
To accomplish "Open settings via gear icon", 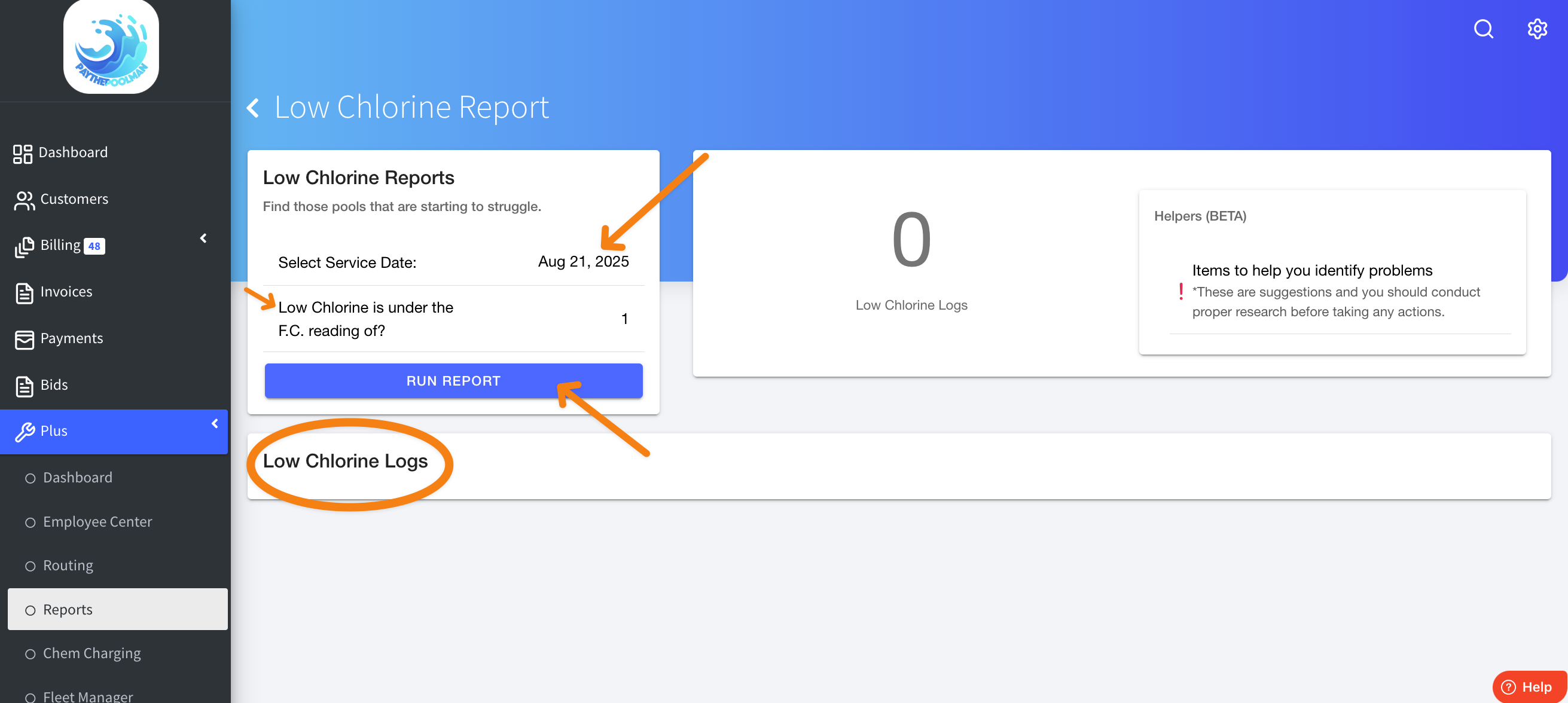I will coord(1537,29).
